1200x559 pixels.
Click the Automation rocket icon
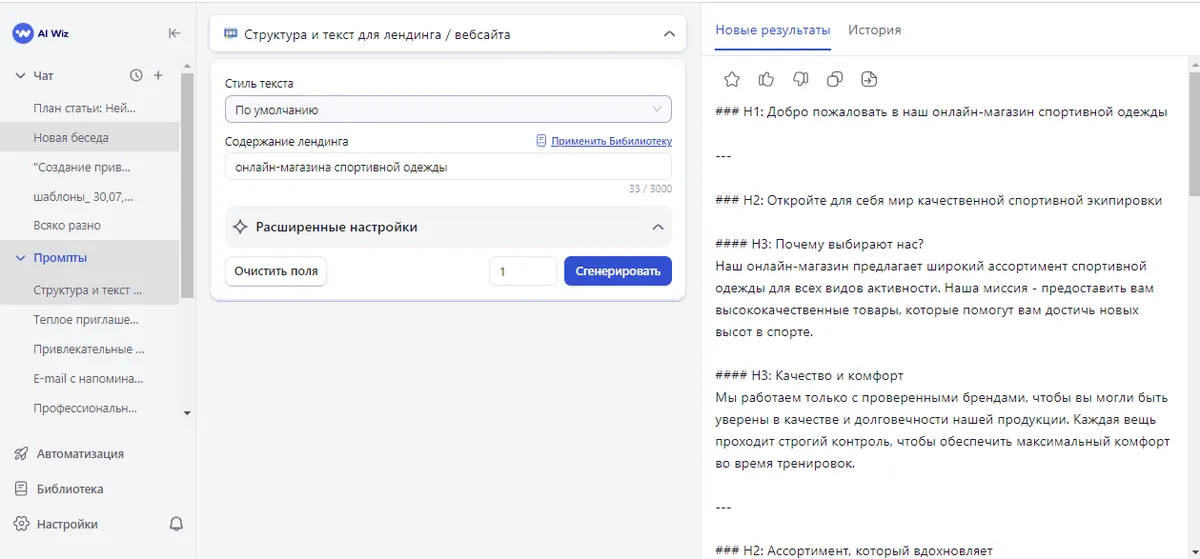(21, 453)
